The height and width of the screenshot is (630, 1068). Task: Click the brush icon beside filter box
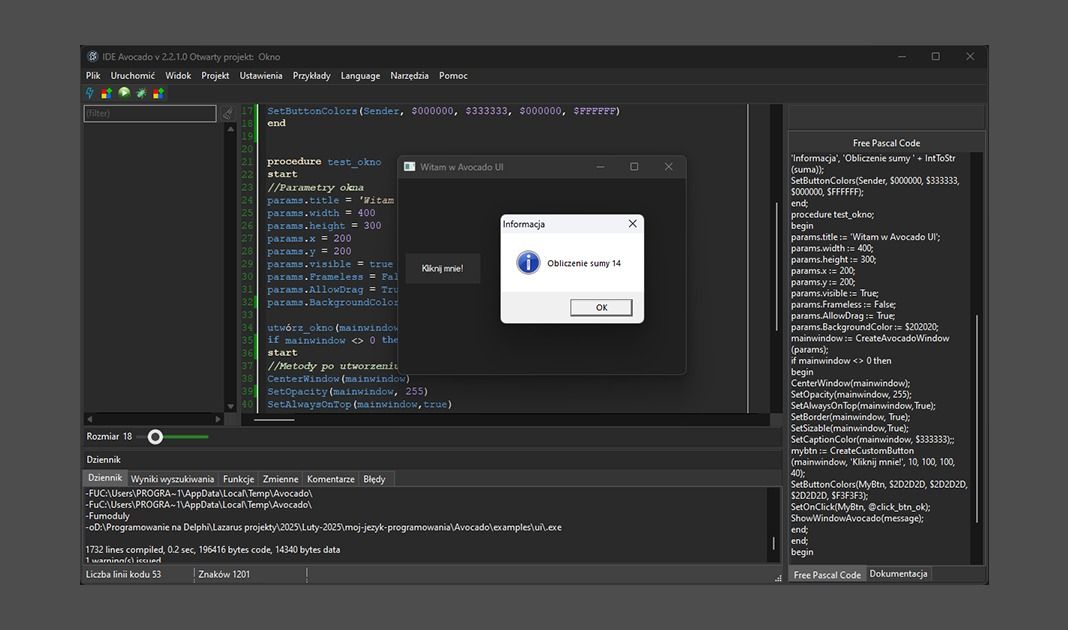228,114
